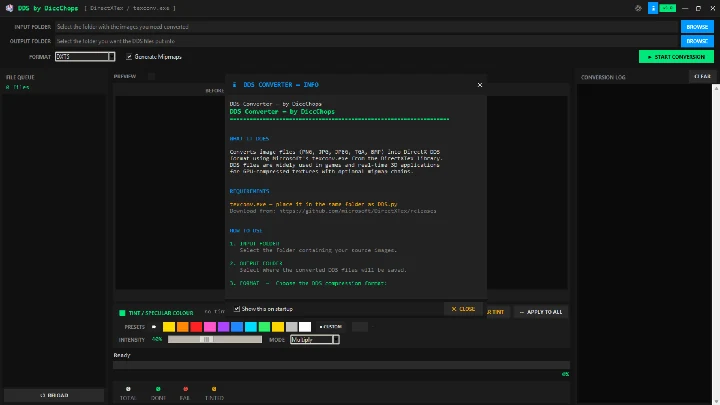
Task: Click the 'HOW TO USE' heading in dialog
Action: 246,231
